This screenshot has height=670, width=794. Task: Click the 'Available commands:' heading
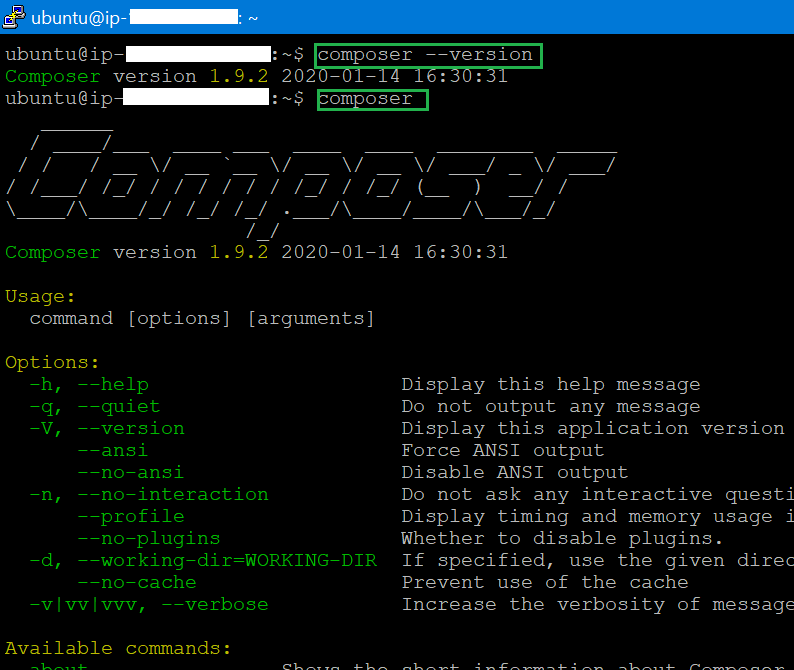pos(118,649)
